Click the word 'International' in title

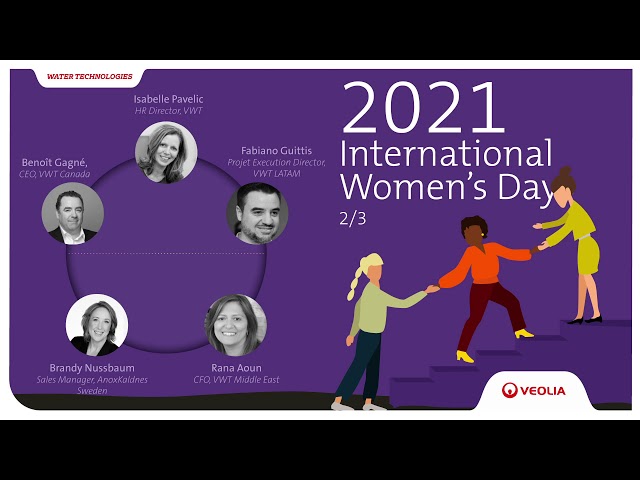(446, 153)
